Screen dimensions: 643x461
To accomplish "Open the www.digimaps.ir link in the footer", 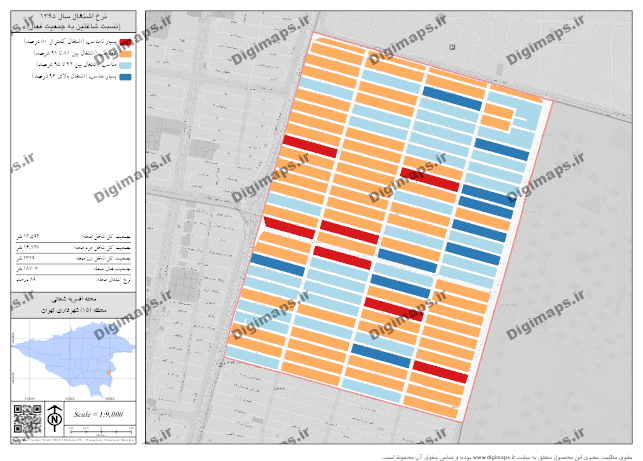I will tap(494, 457).
